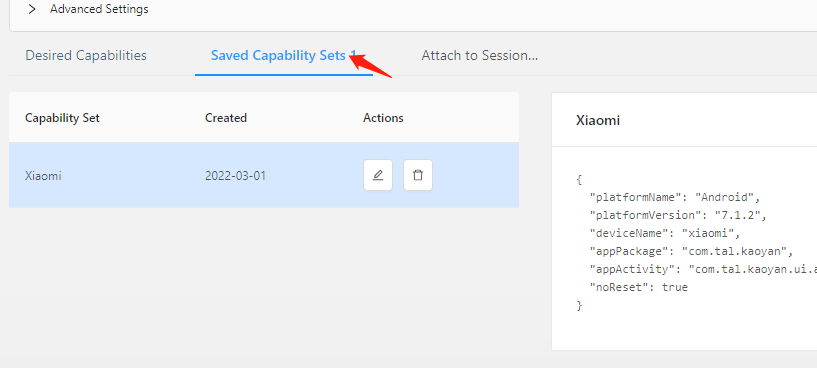This screenshot has width=817, height=368.
Task: Click the Xiaomi title in the details panel
Action: coord(598,120)
